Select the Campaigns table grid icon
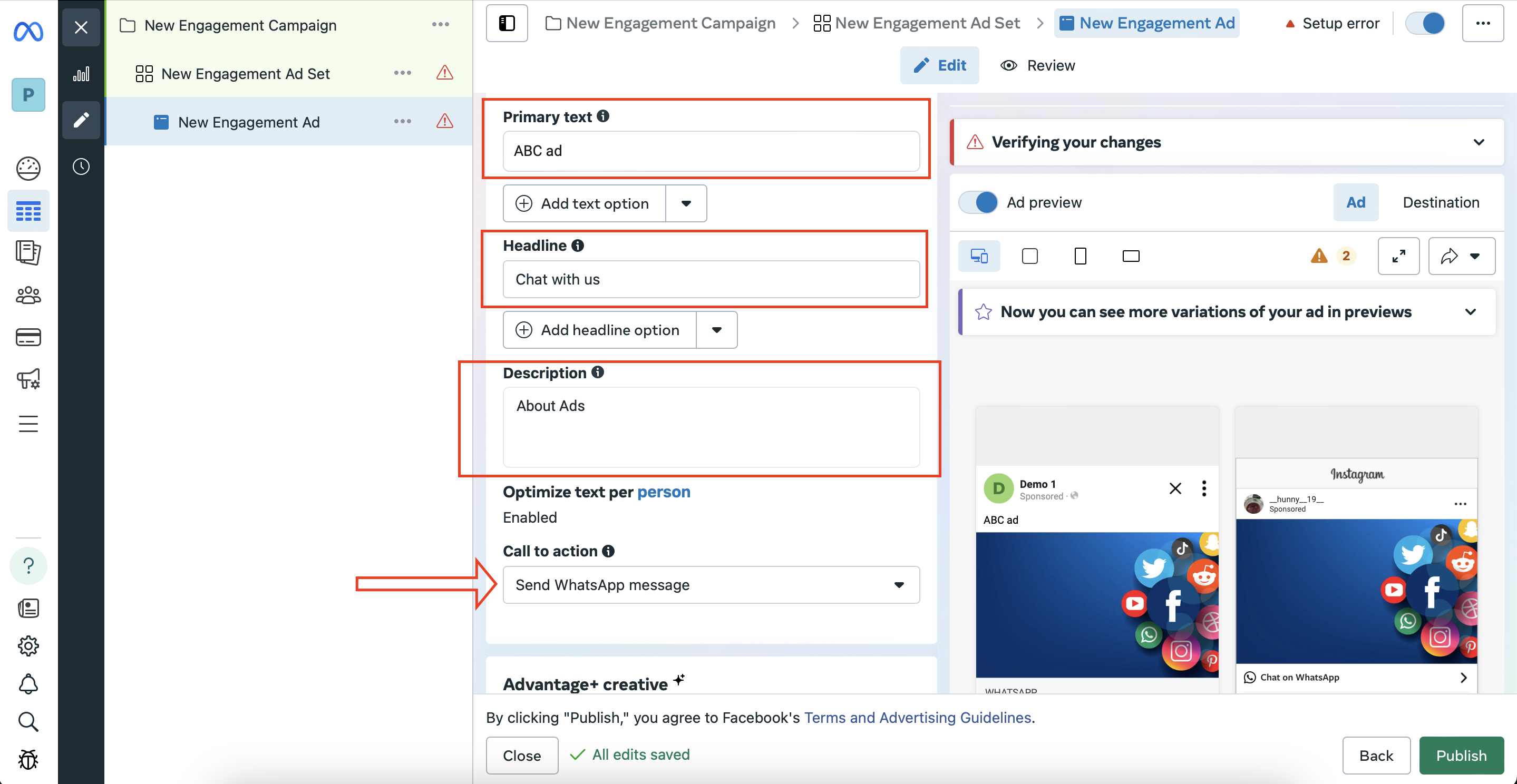Viewport: 1517px width, 784px height. coord(28,211)
